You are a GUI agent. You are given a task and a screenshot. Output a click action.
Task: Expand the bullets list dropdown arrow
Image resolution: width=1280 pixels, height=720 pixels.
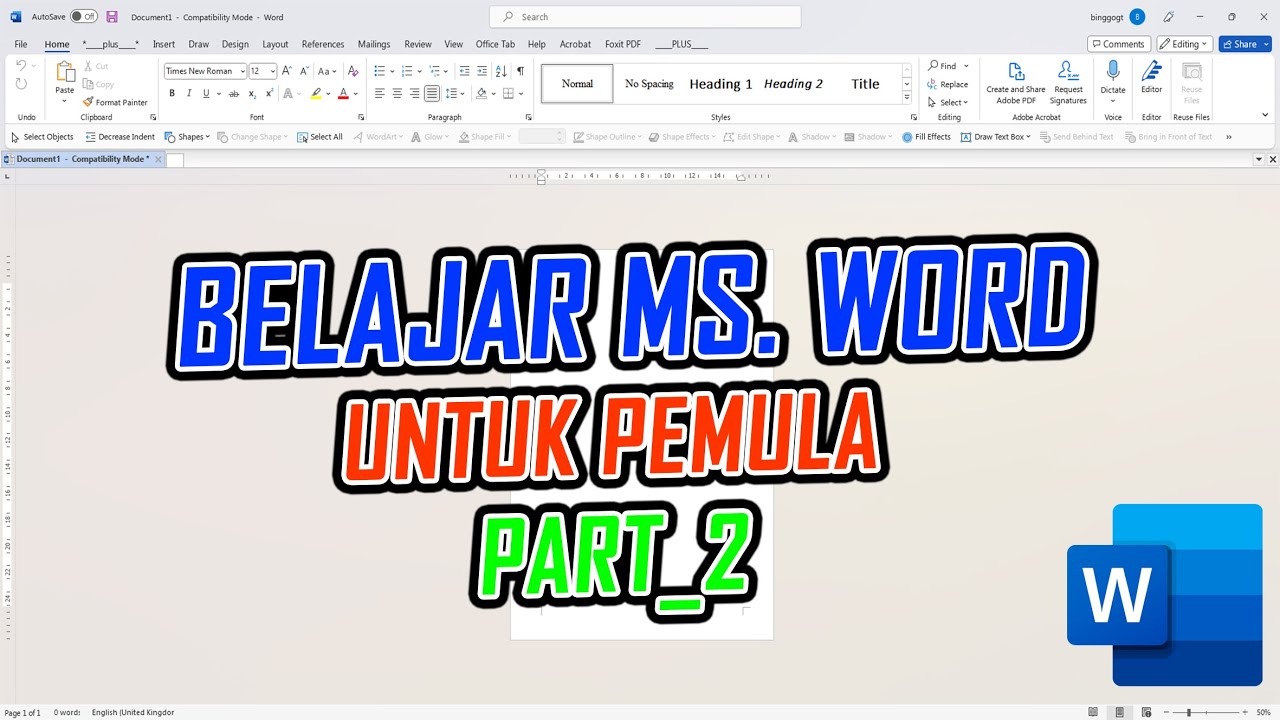tap(392, 71)
